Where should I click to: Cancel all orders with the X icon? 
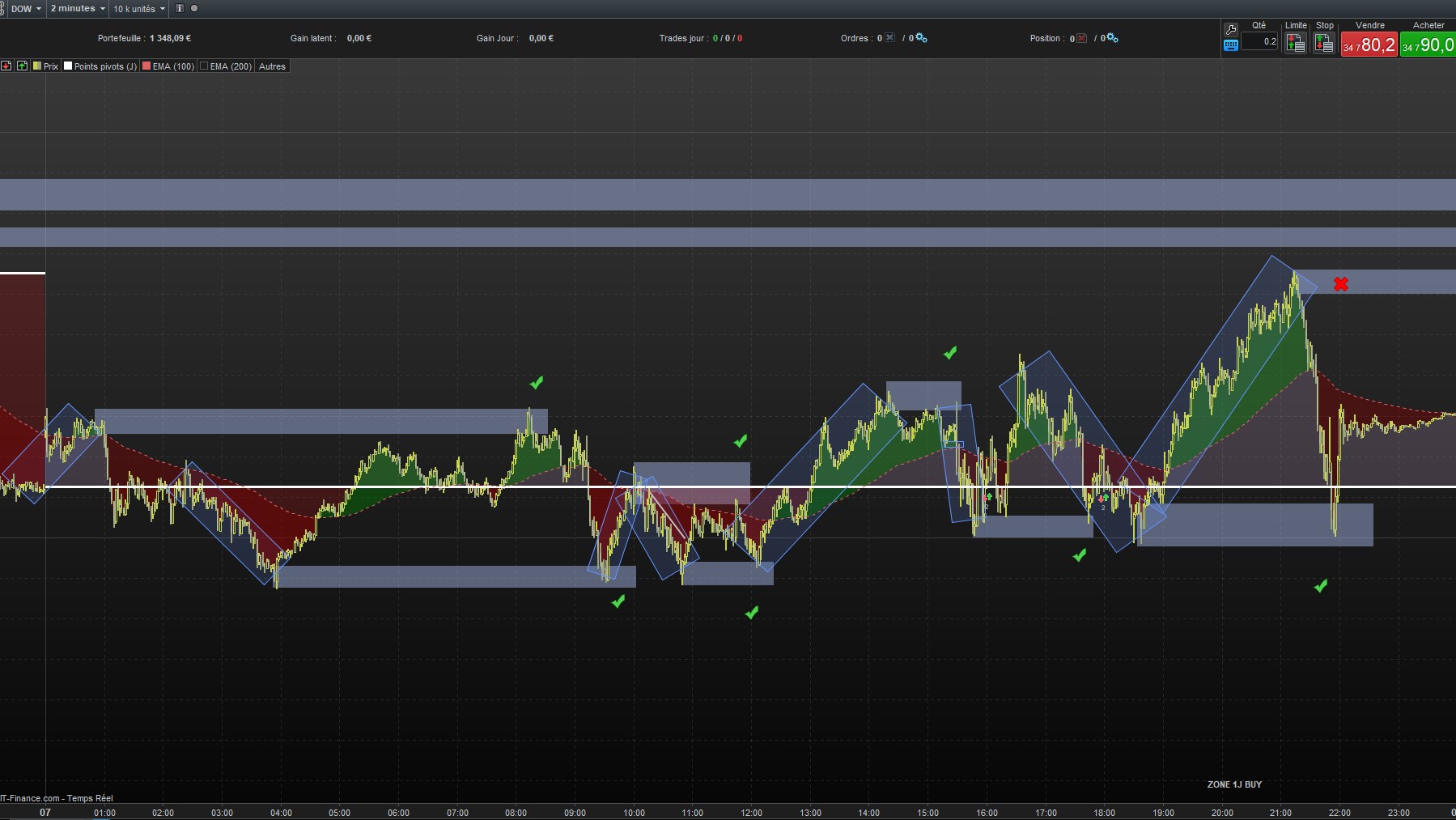point(890,38)
